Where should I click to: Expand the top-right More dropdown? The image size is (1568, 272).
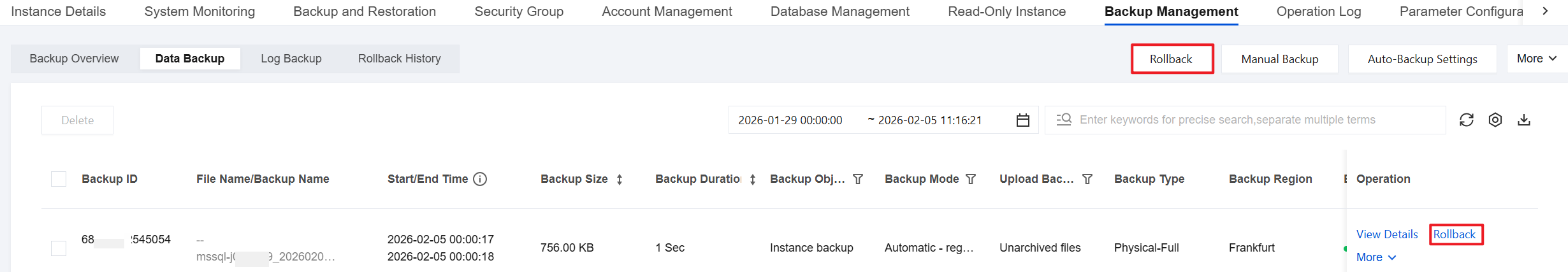coord(1537,59)
